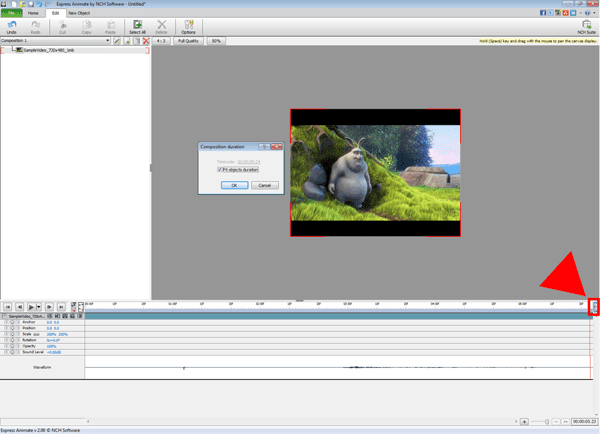
Task: Open the Composition 1 dropdown
Action: click(108, 41)
